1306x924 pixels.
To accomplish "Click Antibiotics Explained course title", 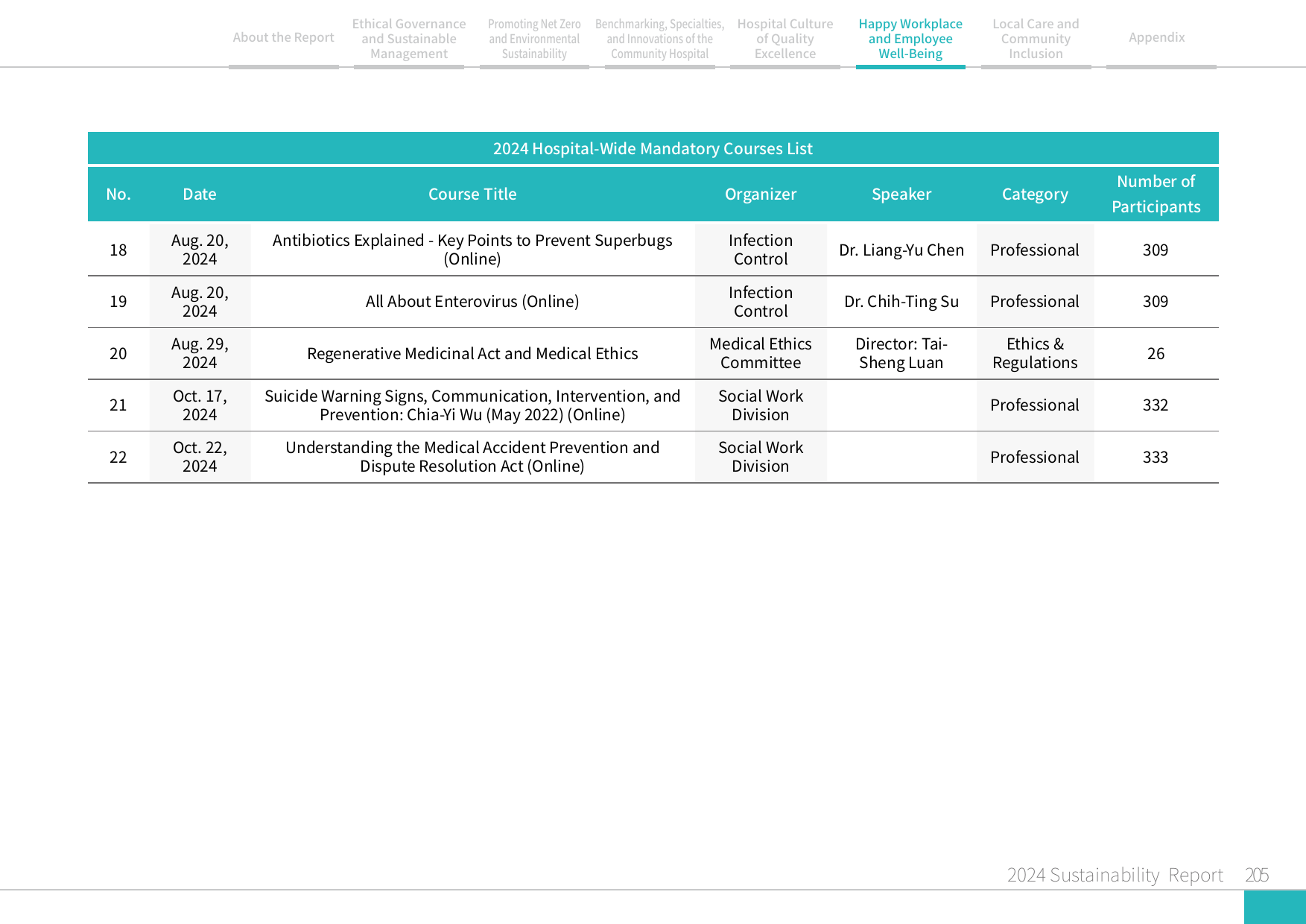I will 472,250.
